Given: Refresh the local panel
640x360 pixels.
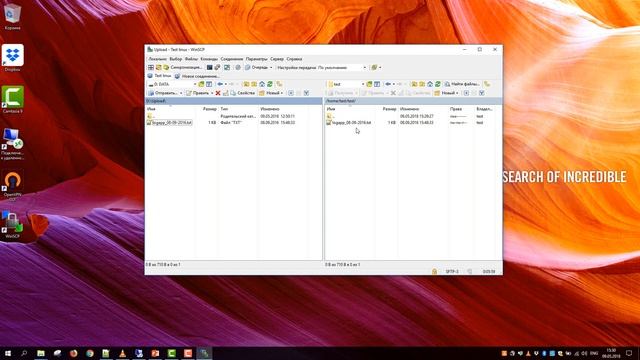Looking at the screenshot, I should coord(270,84).
